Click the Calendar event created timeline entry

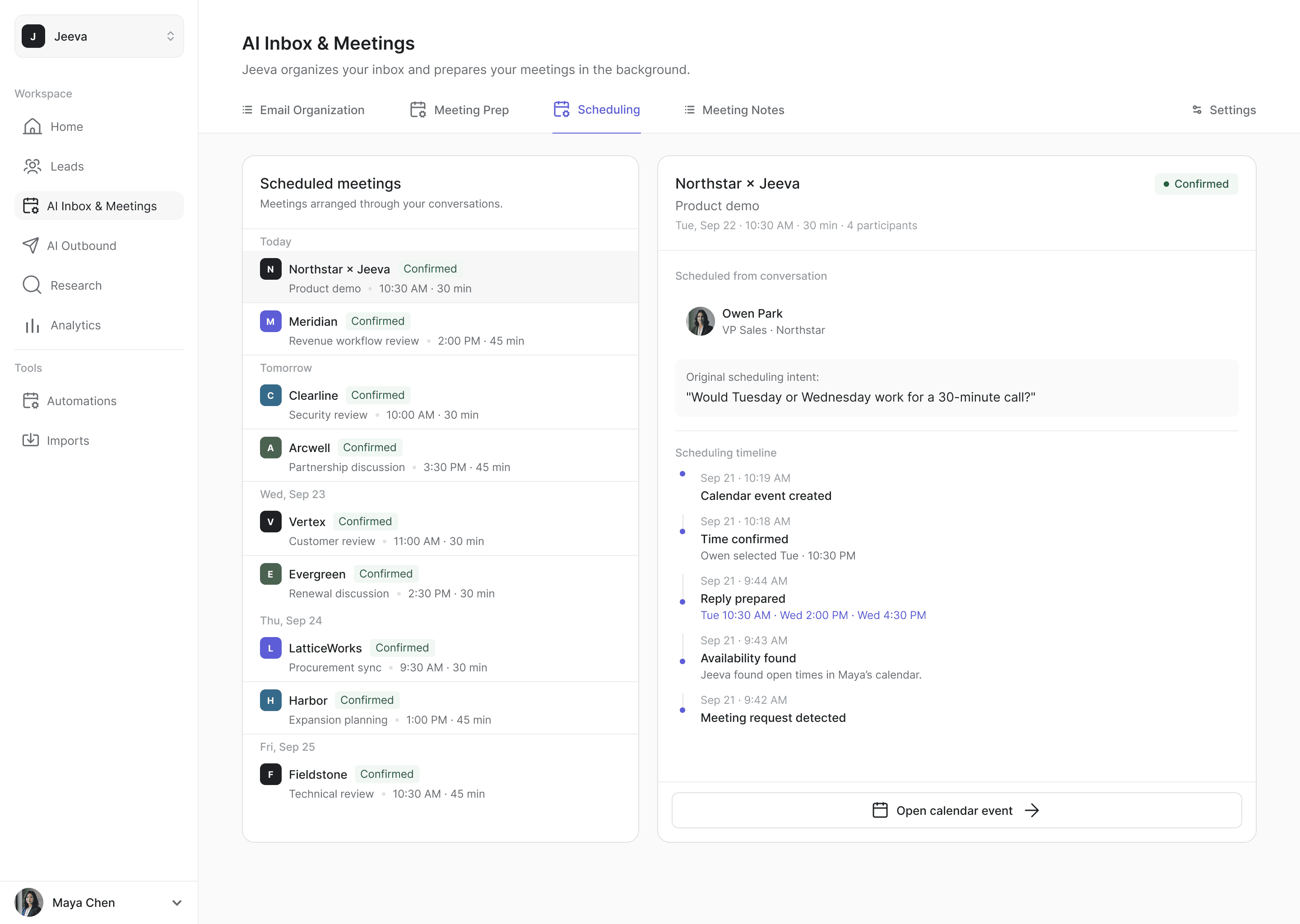(x=766, y=488)
